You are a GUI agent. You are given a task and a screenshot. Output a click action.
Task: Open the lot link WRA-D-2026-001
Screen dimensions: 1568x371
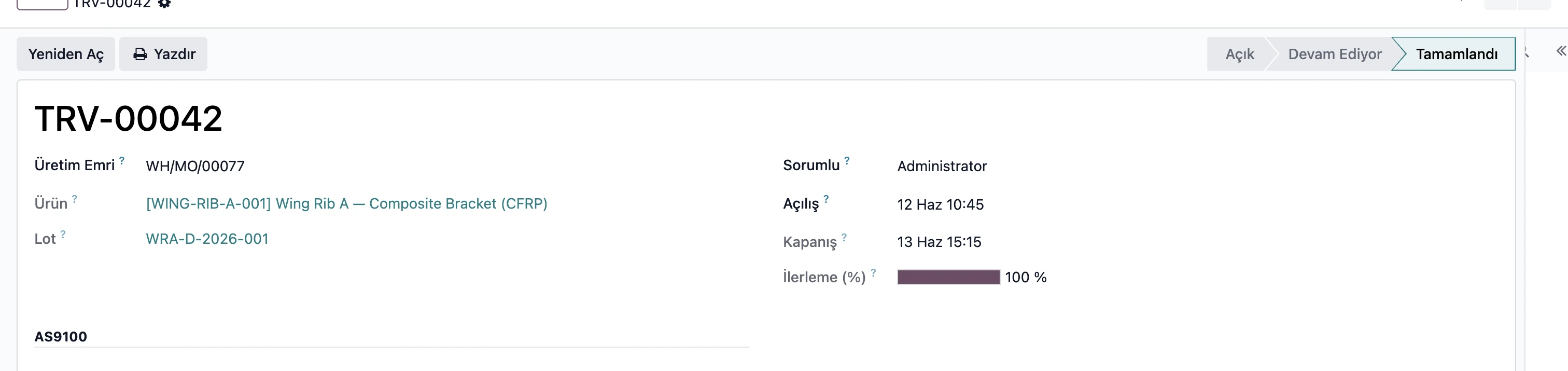[x=207, y=239]
